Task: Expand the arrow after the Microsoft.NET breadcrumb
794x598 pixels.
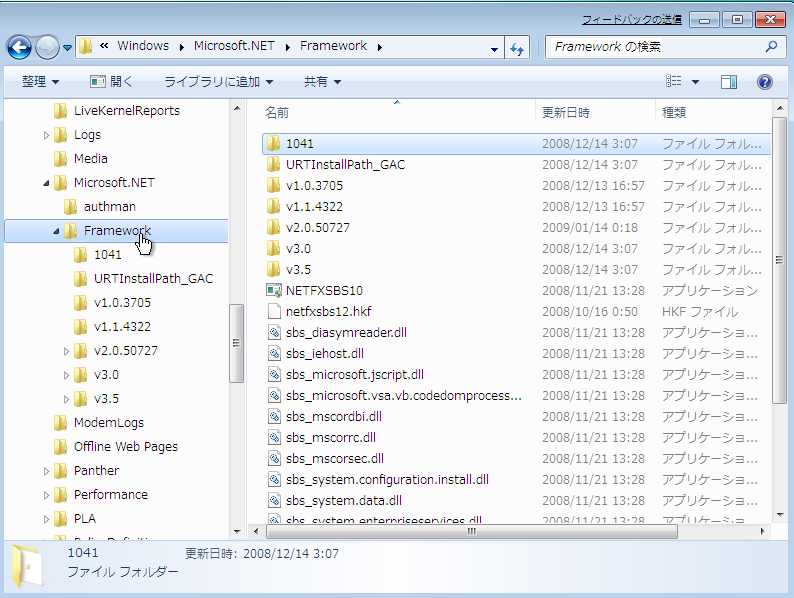Action: pos(288,47)
